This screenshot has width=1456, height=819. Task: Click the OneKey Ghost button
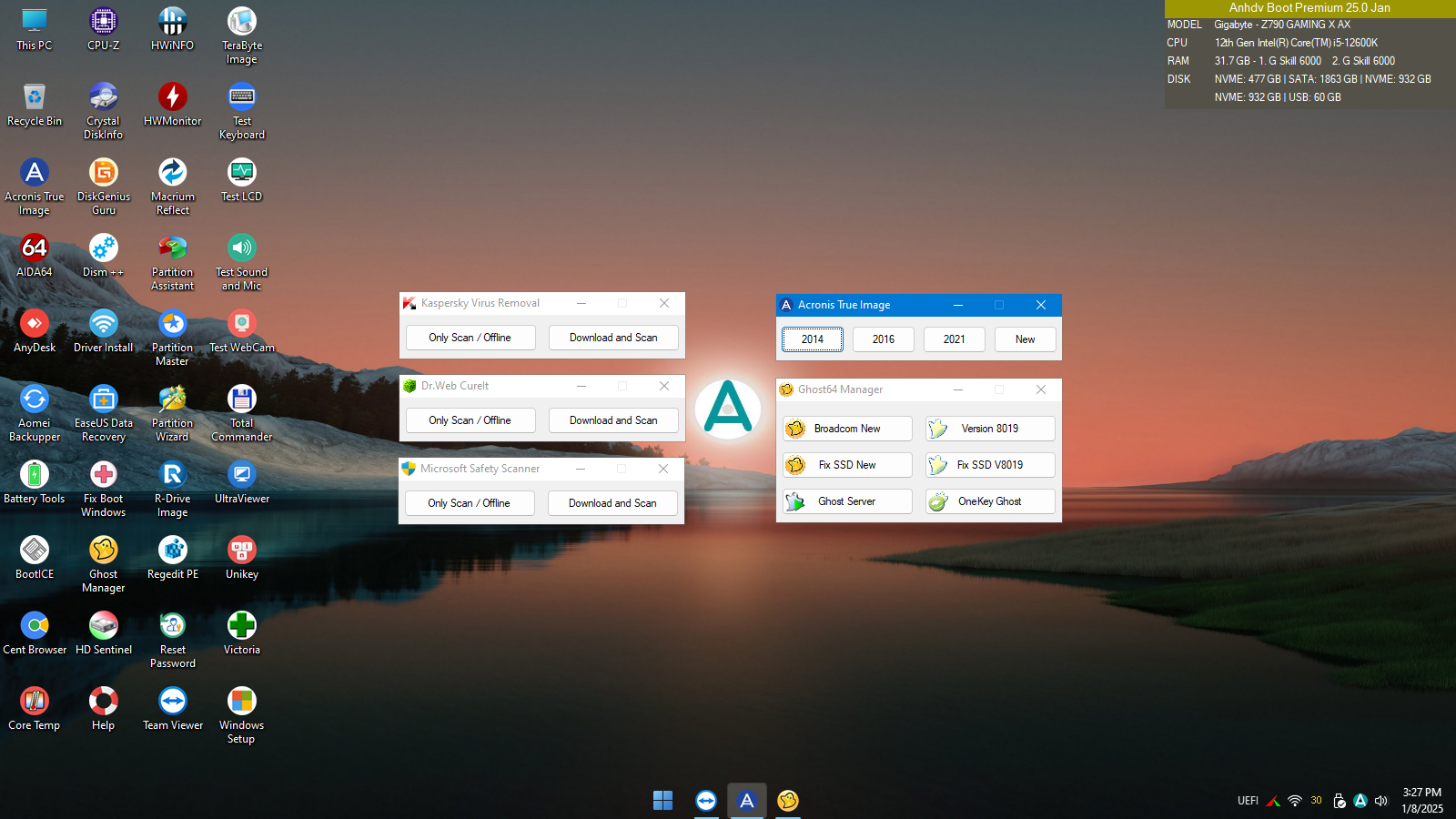(x=990, y=501)
